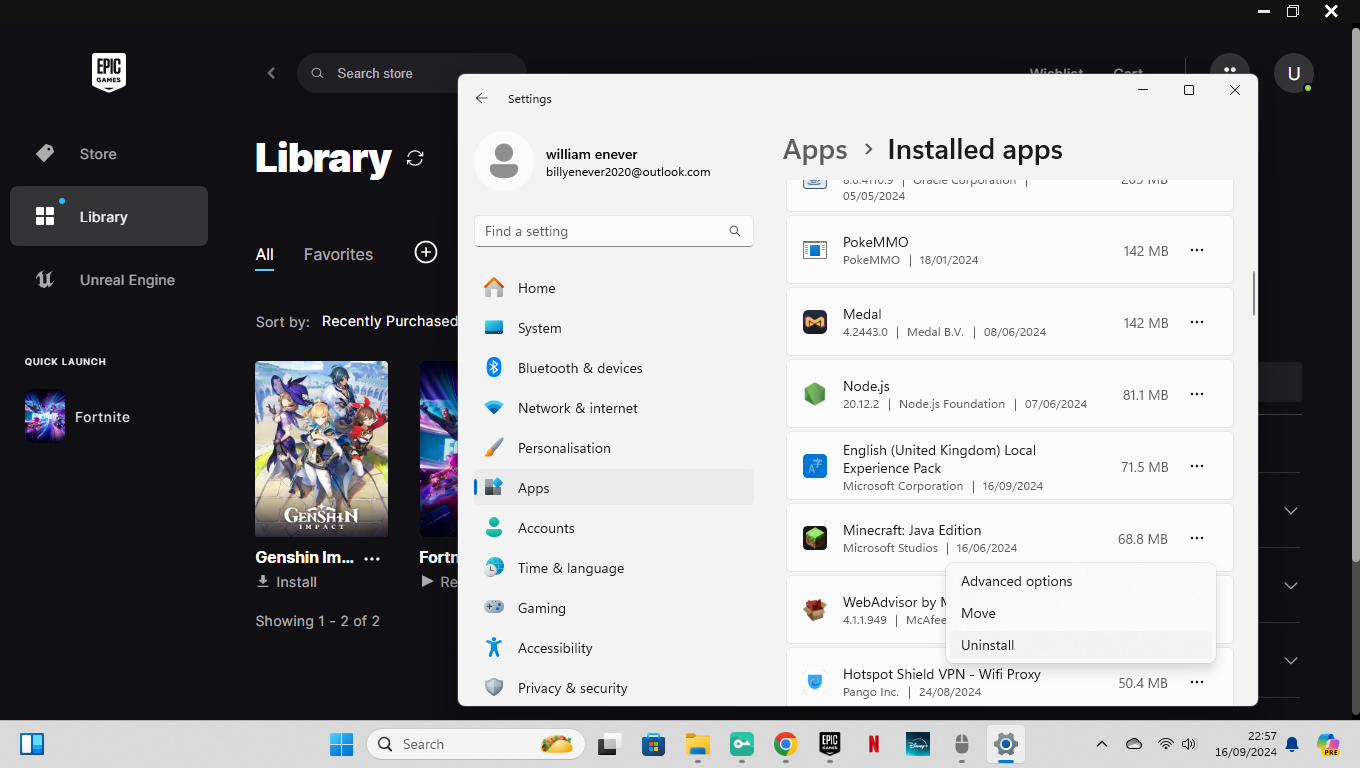
Task: Click the Library refresh icon
Action: tap(415, 158)
